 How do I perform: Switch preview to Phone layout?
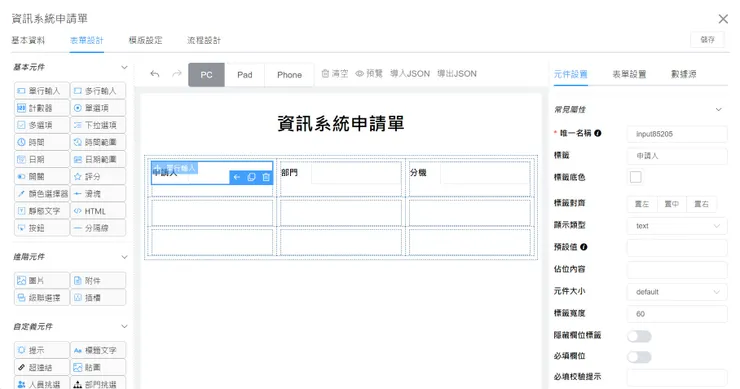coord(289,75)
